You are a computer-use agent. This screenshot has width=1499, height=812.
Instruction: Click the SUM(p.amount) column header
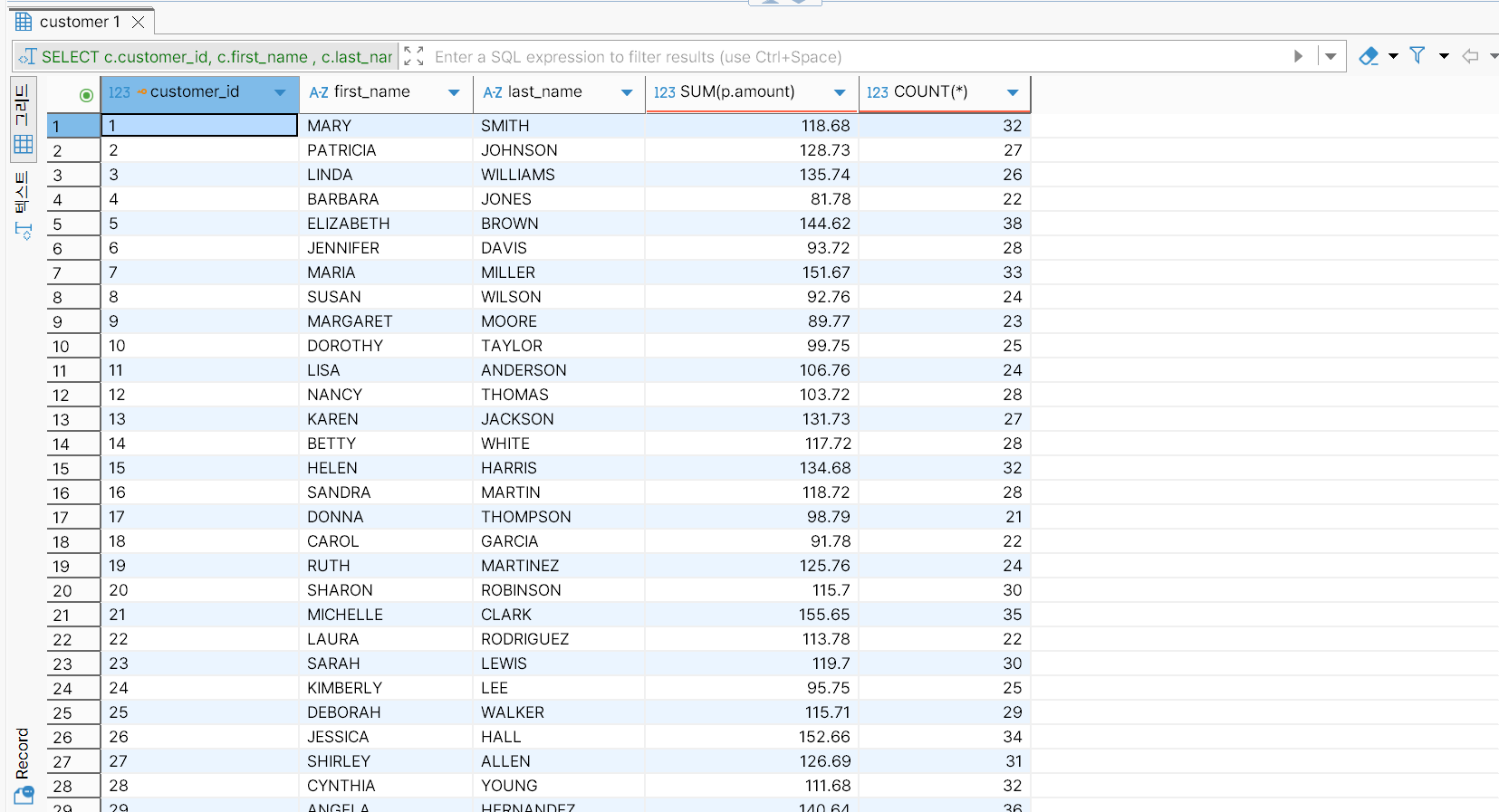[x=736, y=92]
